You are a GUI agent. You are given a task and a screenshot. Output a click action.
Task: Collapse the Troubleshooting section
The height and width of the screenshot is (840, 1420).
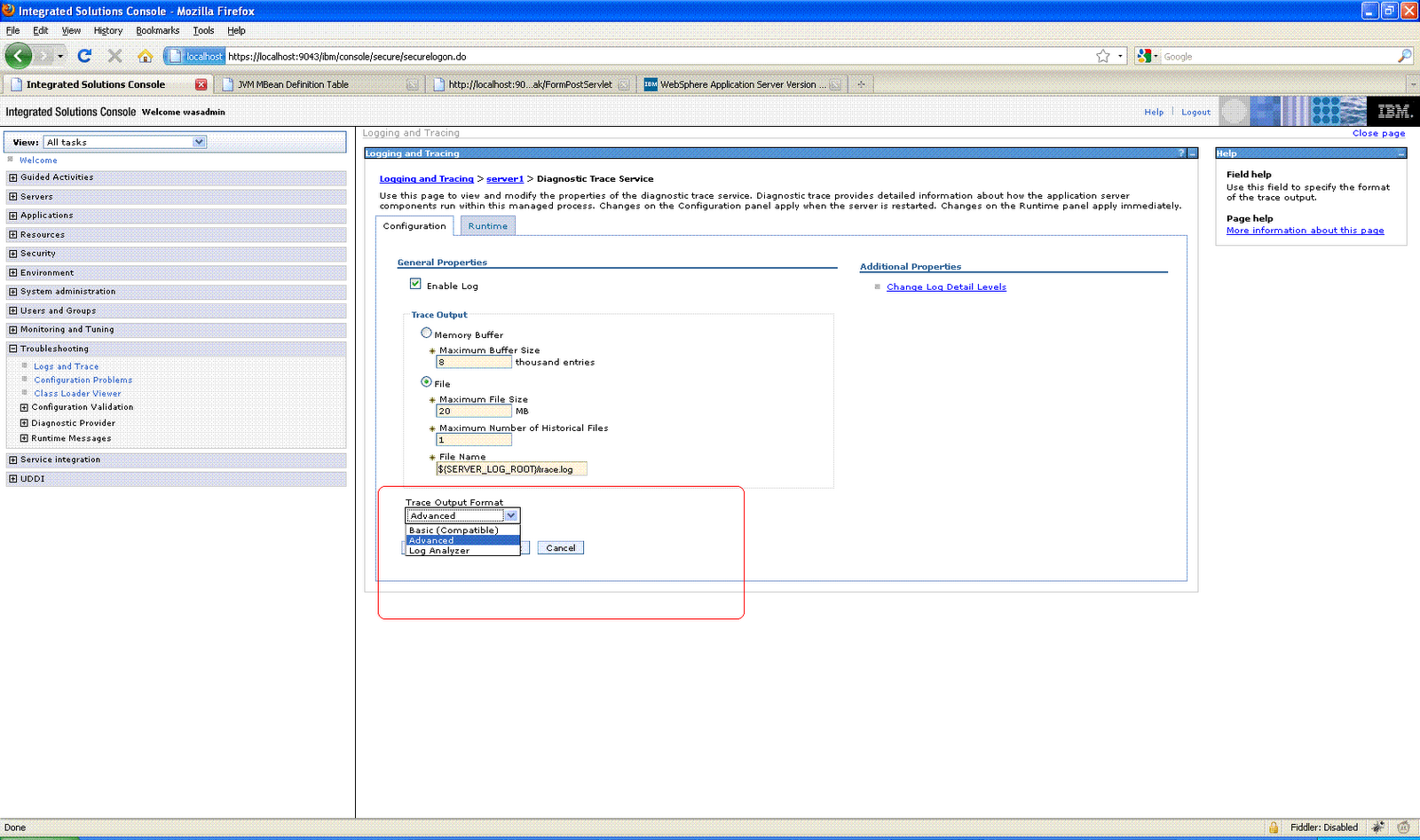tap(13, 349)
